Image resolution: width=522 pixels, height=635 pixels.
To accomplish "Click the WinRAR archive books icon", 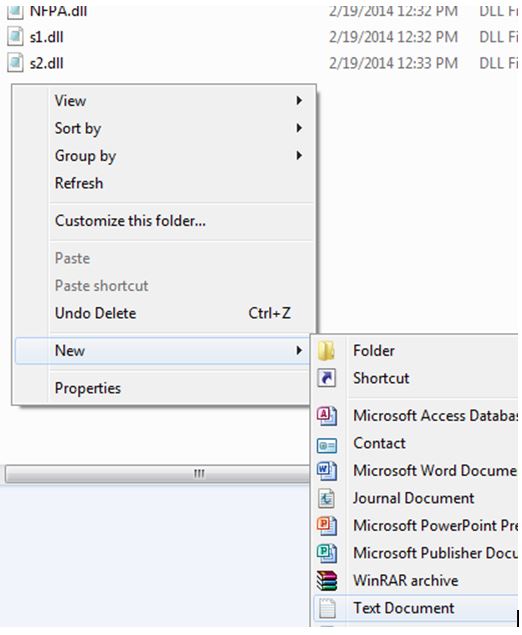I will click(x=326, y=581).
